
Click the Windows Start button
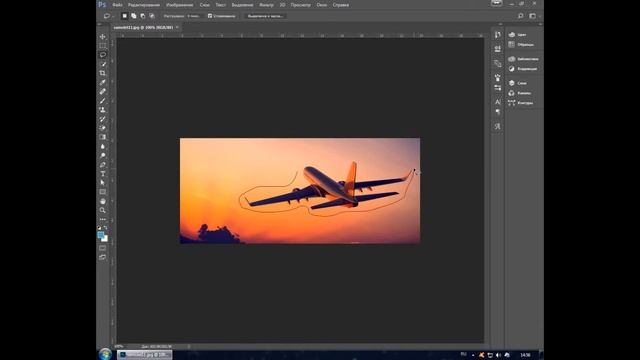point(105,354)
